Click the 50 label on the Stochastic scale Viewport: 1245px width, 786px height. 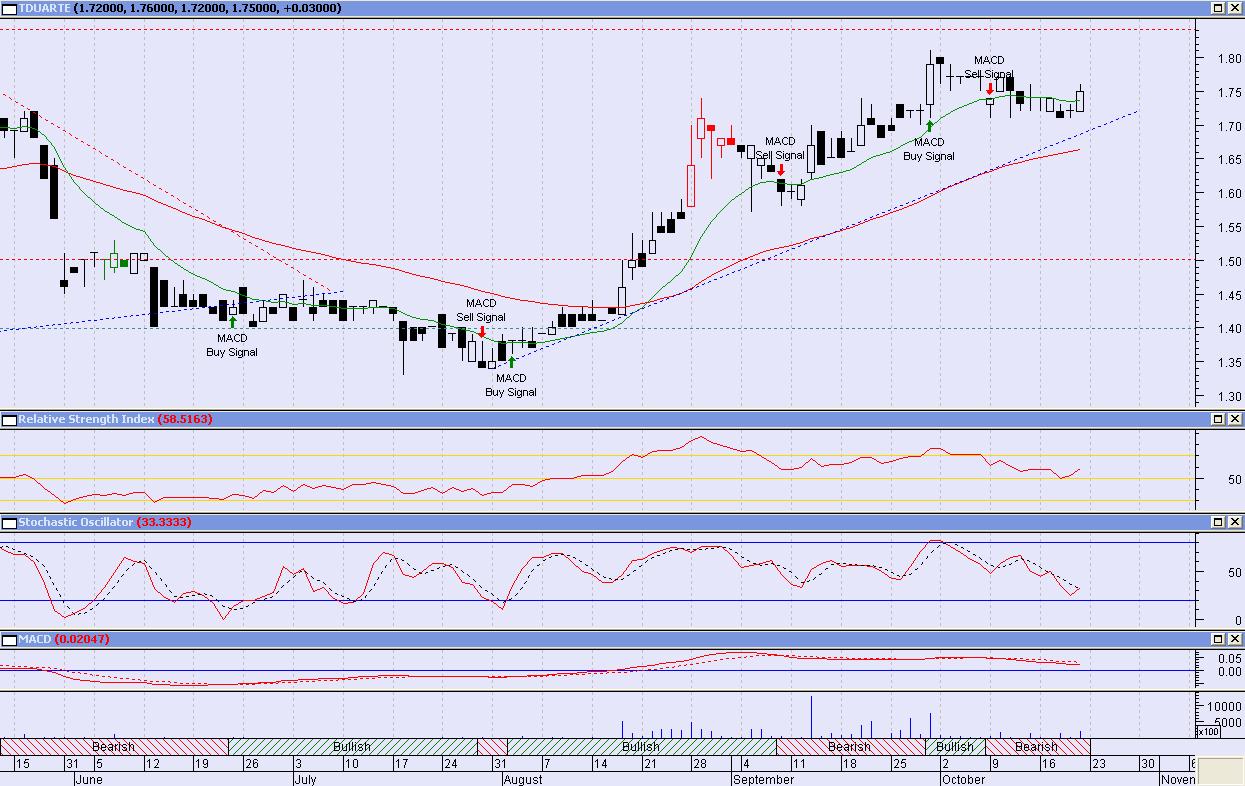click(1235, 573)
